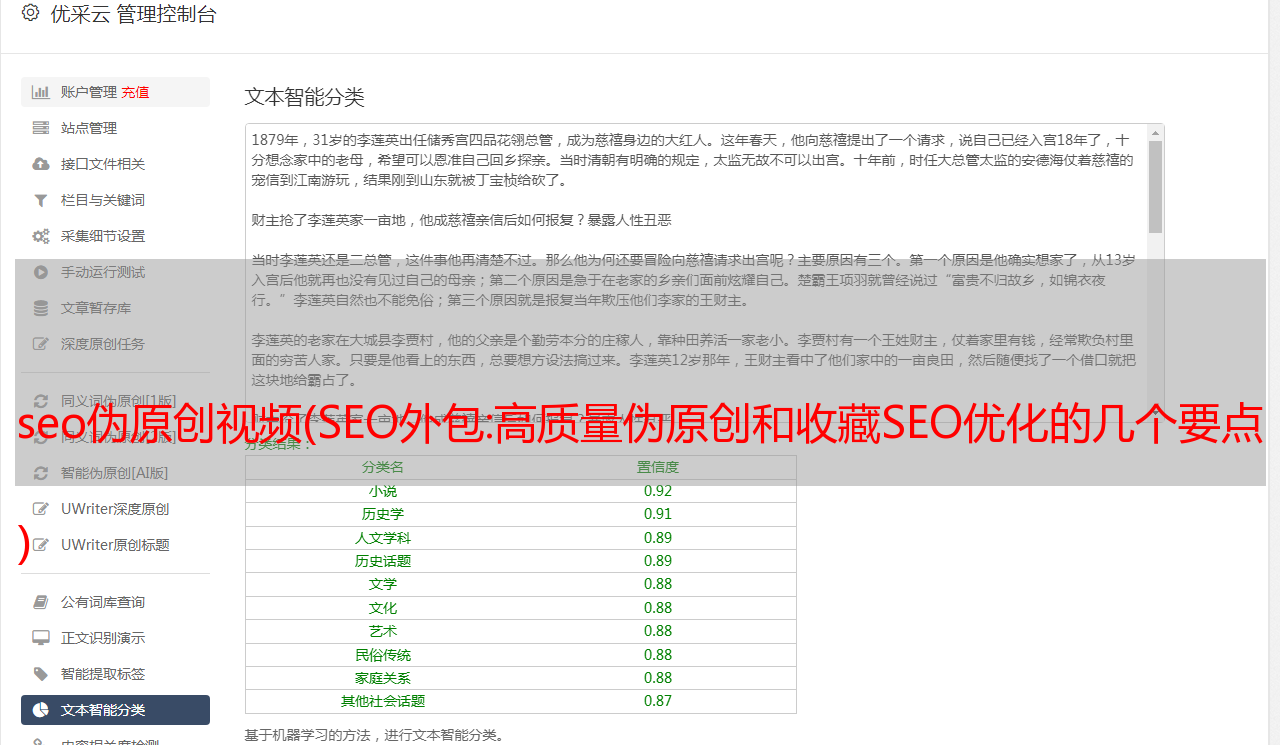The image size is (1280, 745).
Task: Go to 文本智能分类 sidebar entry
Action: 103,710
